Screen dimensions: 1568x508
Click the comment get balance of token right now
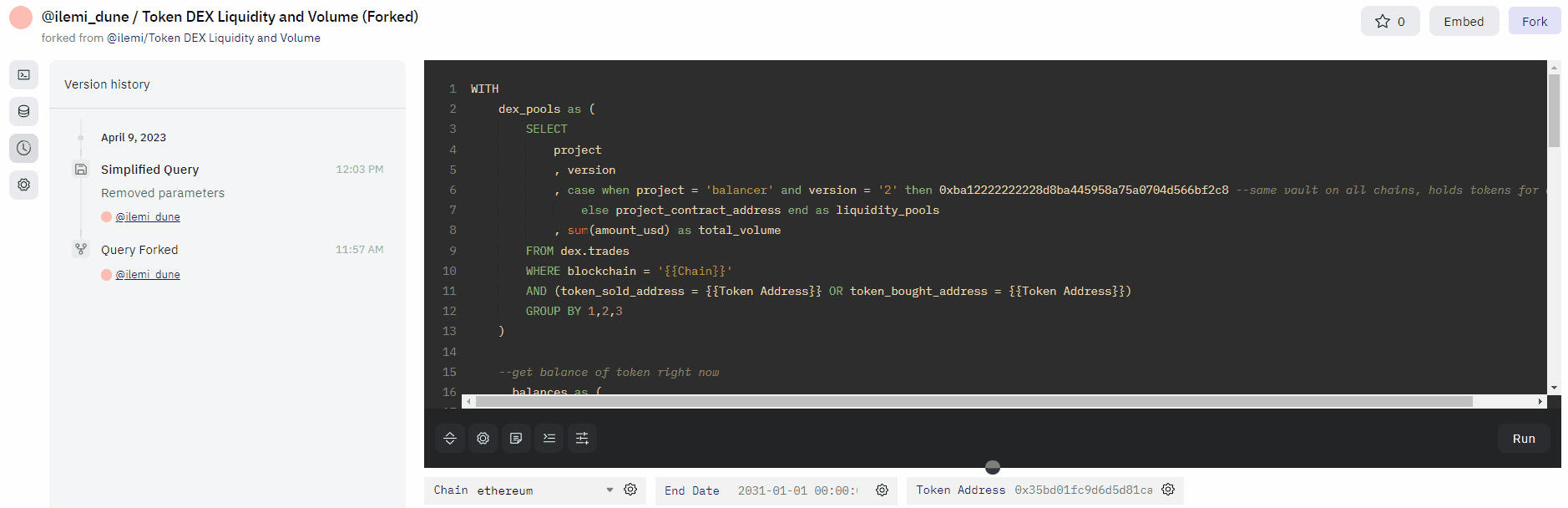click(609, 372)
